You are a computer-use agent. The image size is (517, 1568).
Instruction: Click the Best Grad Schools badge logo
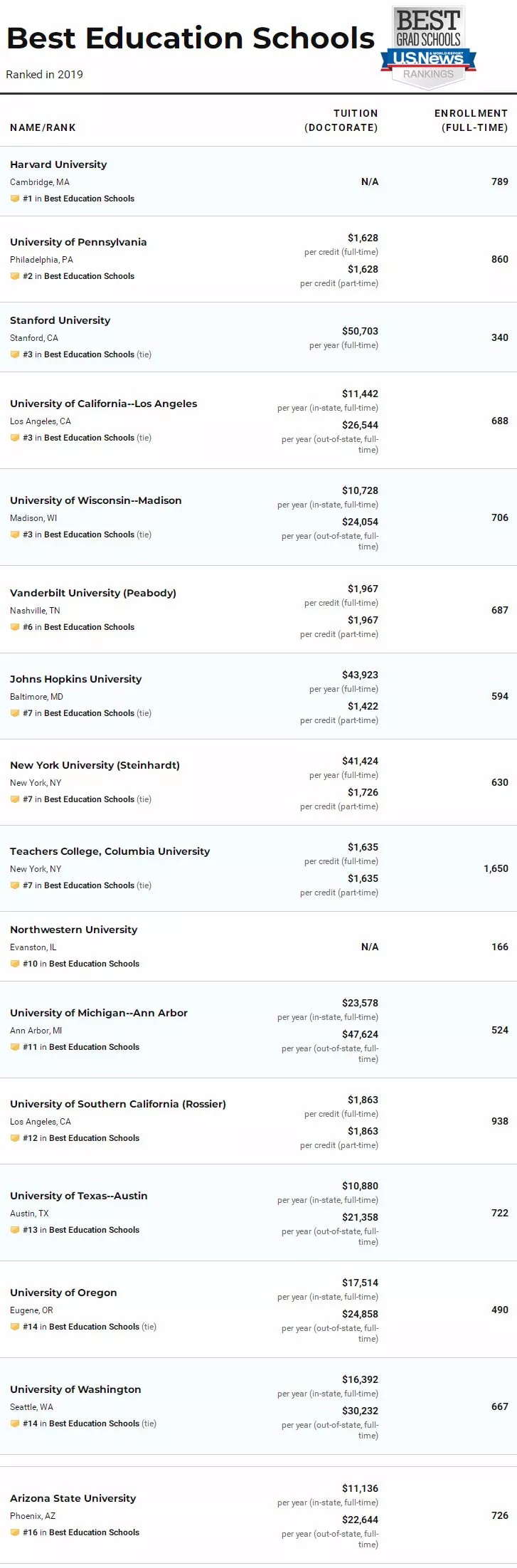point(427,47)
